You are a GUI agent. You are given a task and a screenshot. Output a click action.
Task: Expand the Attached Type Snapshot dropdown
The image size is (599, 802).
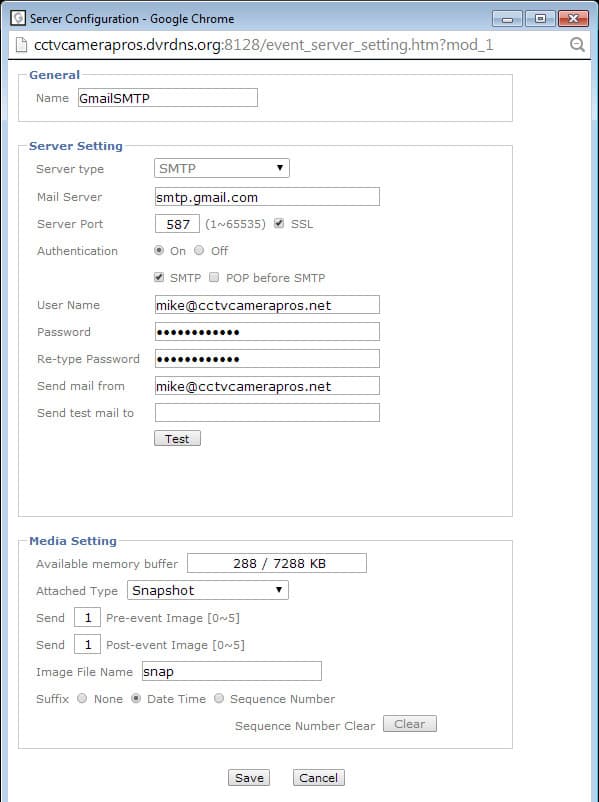(208, 590)
